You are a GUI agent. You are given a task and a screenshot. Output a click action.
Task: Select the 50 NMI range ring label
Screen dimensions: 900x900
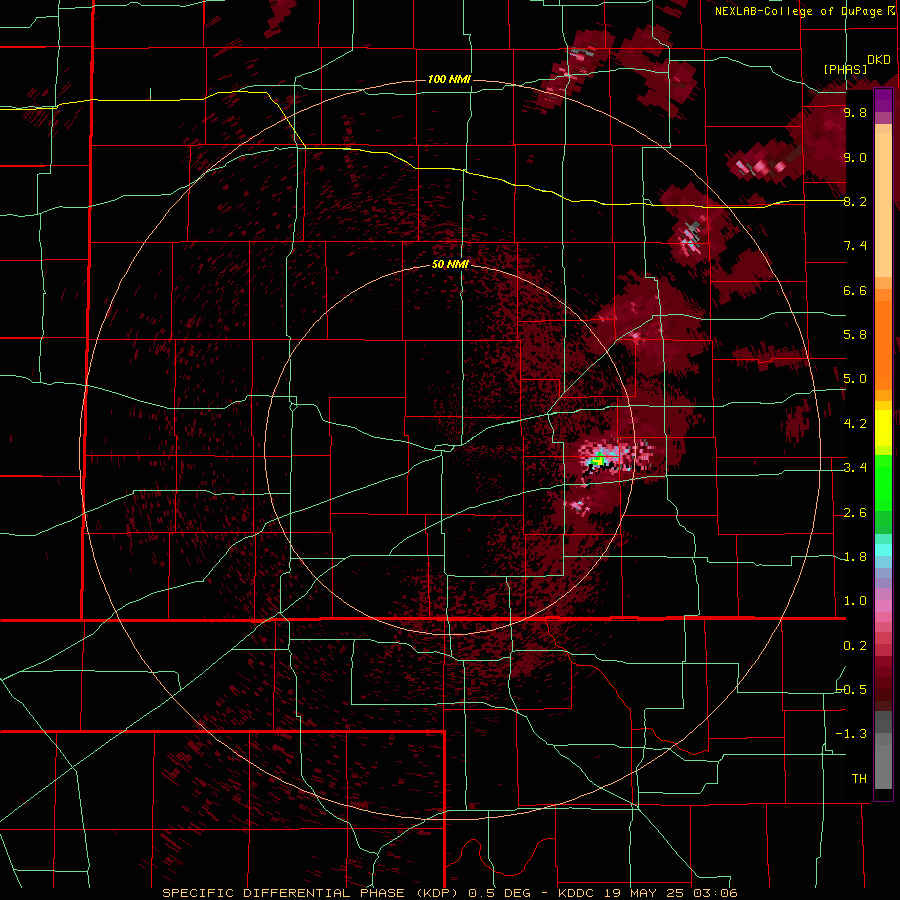click(450, 265)
